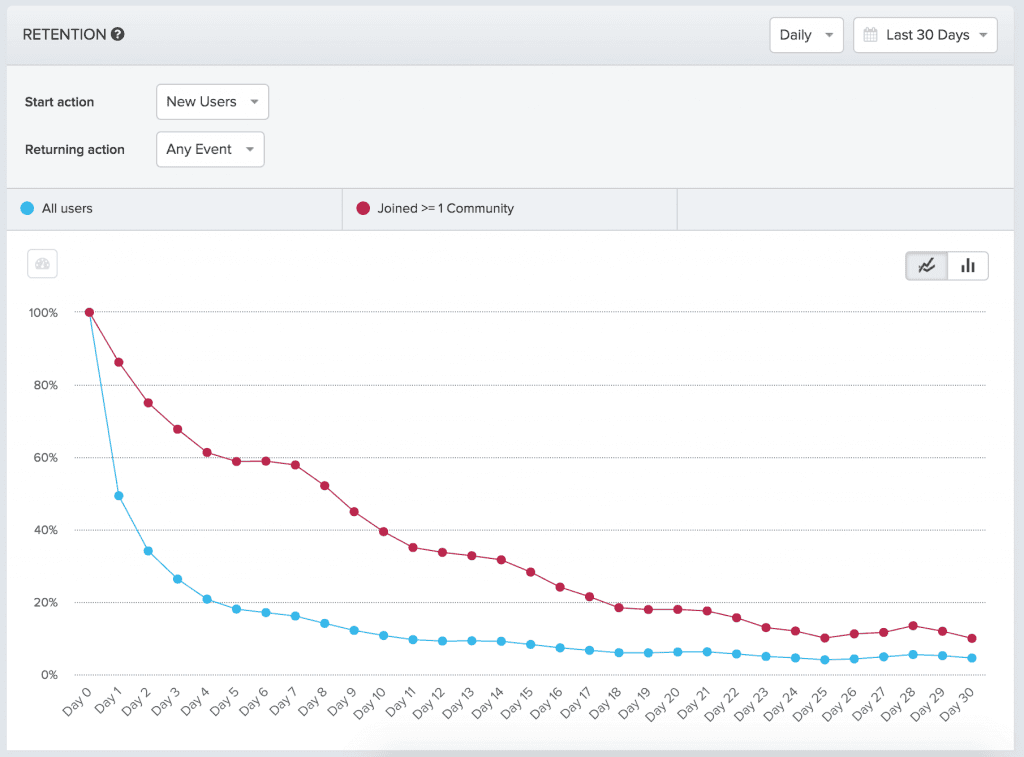Expand the New Users start action dropdown

point(212,101)
